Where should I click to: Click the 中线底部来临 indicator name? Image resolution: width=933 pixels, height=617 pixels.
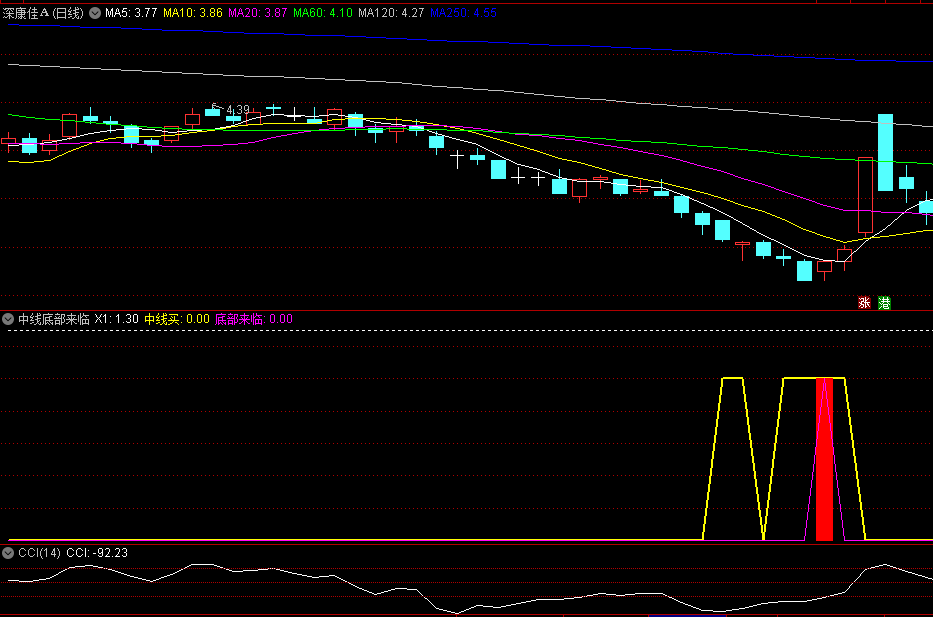(x=54, y=319)
